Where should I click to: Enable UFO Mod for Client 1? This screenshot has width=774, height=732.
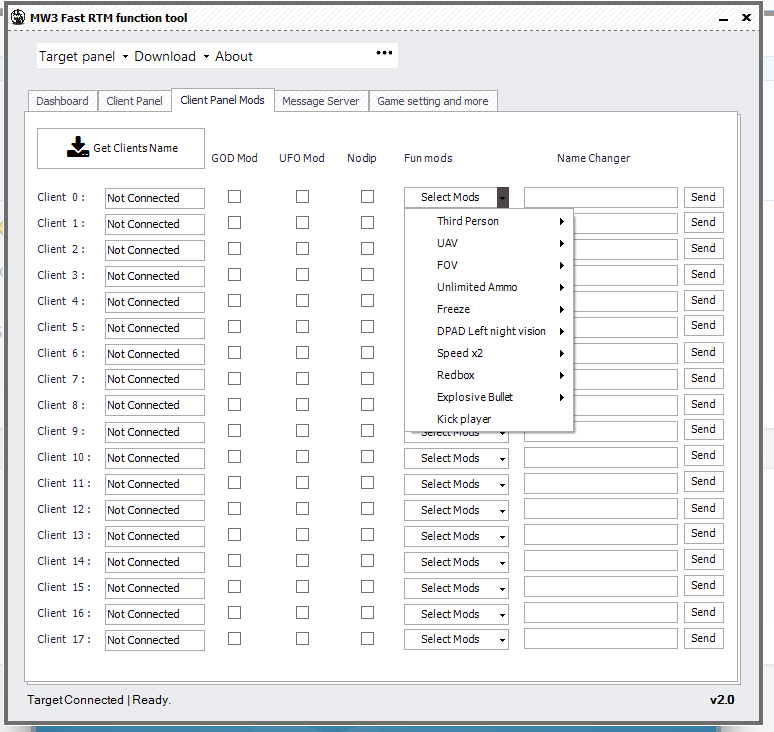[303, 223]
